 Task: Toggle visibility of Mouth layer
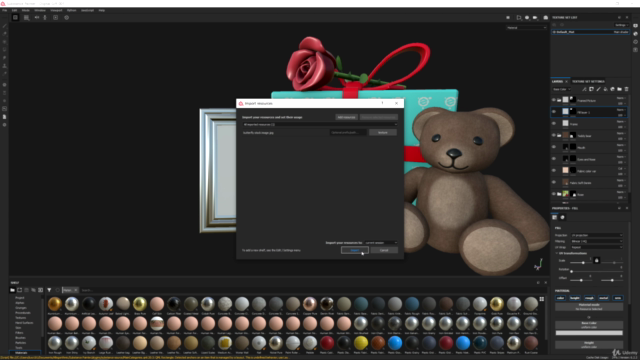(554, 147)
